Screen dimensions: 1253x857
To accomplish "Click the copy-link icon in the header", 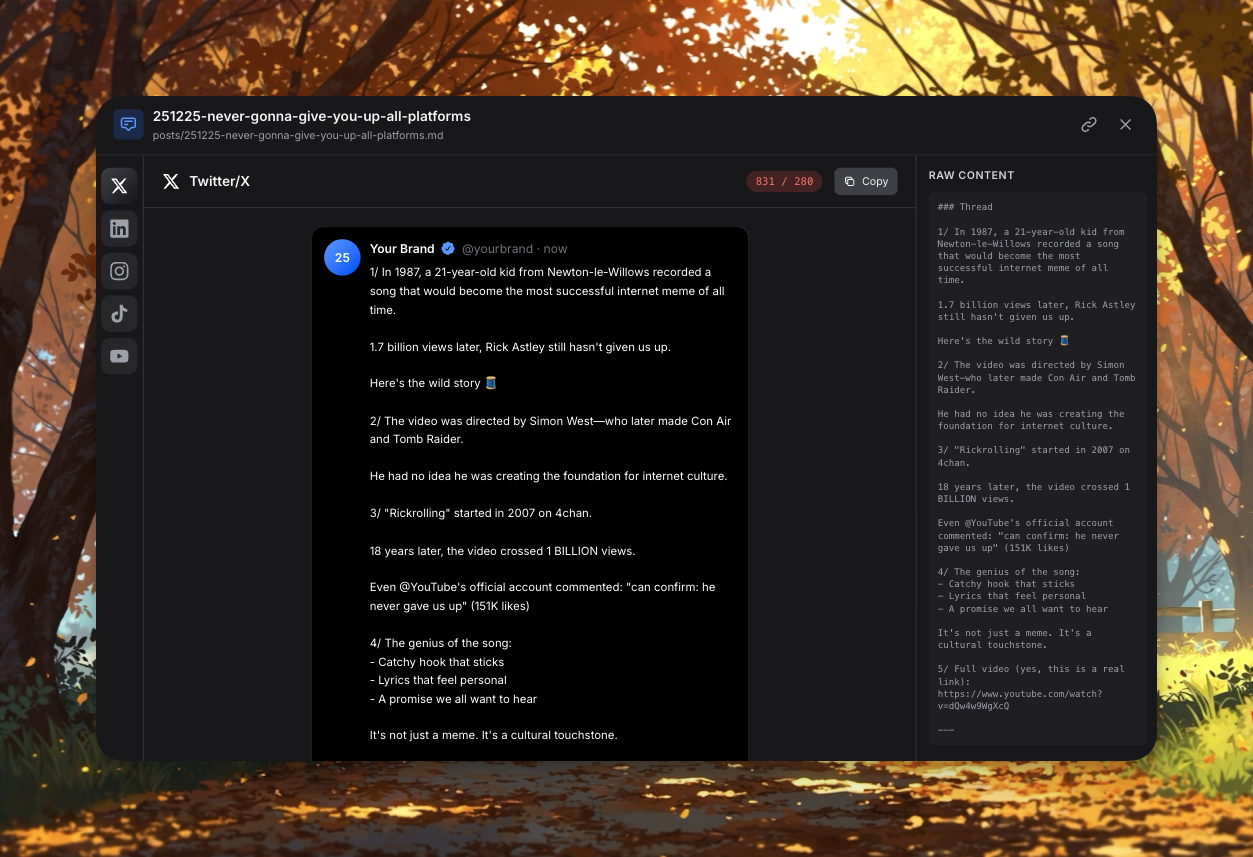I will [1088, 124].
